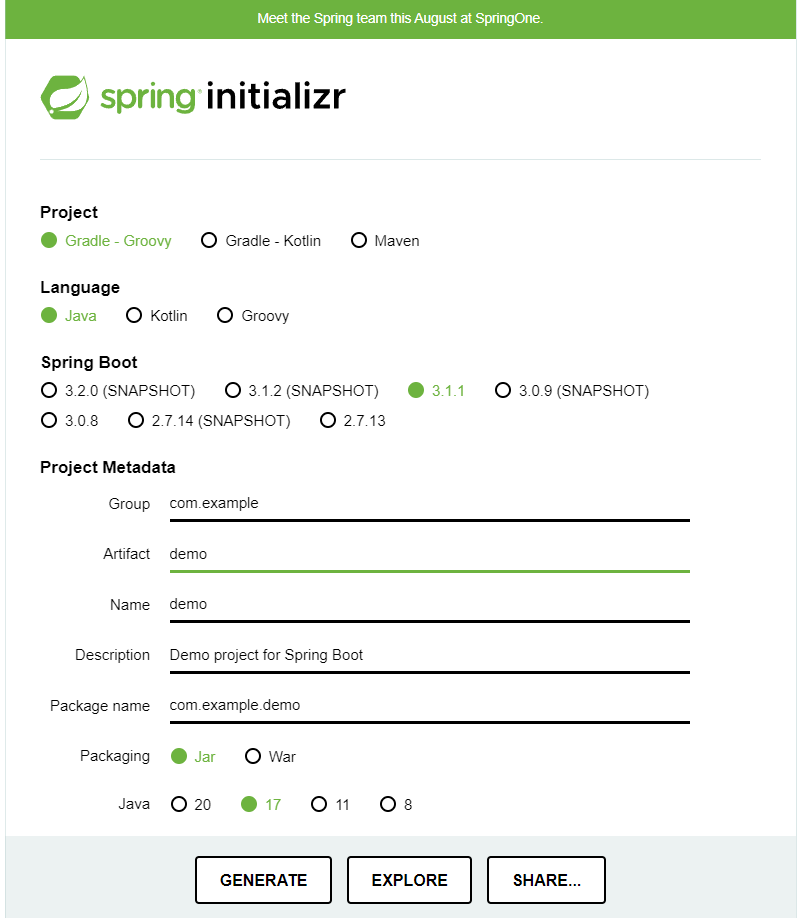
Task: Select Spring Boot 3.2.0 (SNAPSHOT)
Action: (118, 391)
